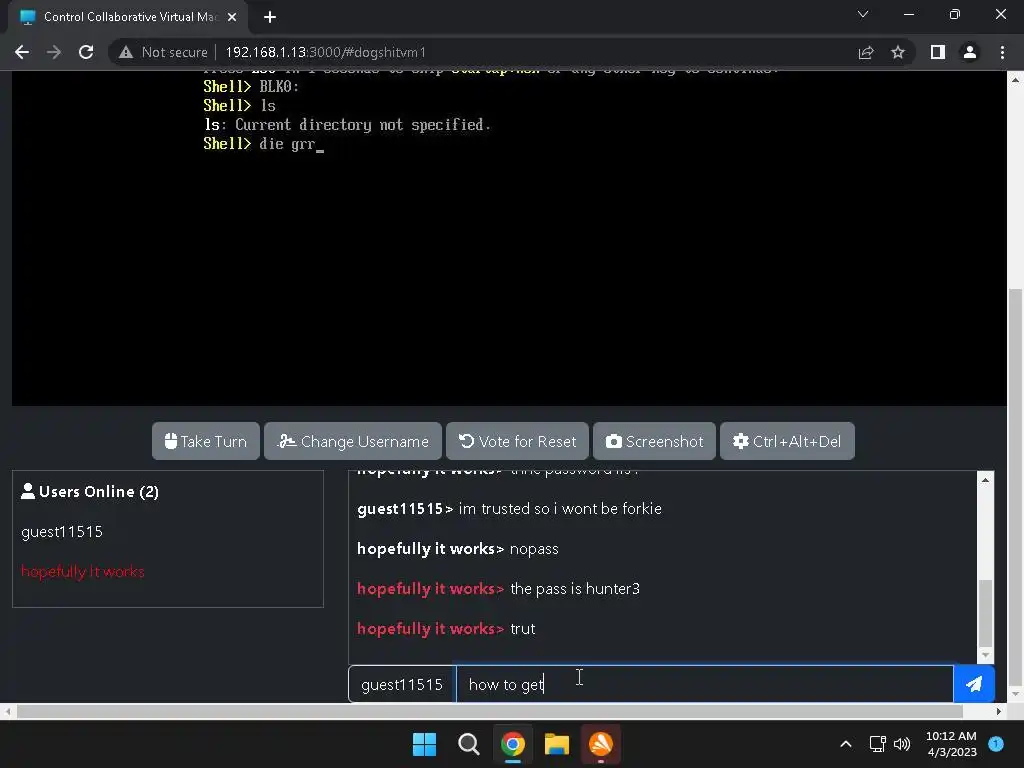1024x768 pixels.
Task: Click chat message 'trut'
Action: [522, 629]
